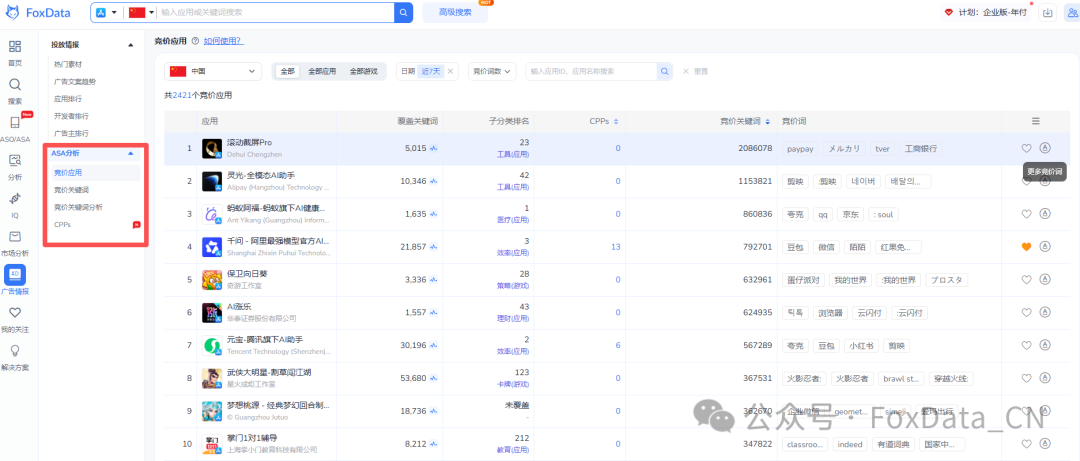Open 热门素材 in side menu
Viewport: 1080px width, 461px height.
(x=68, y=64)
